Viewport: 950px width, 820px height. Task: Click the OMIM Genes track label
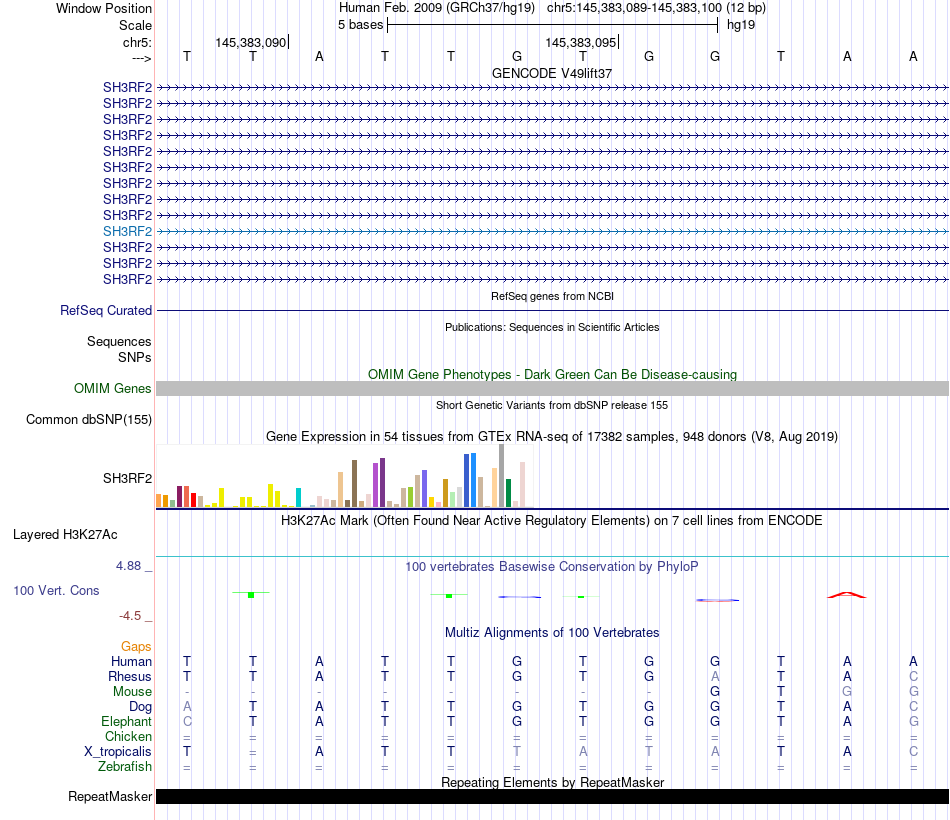pyautogui.click(x=112, y=388)
